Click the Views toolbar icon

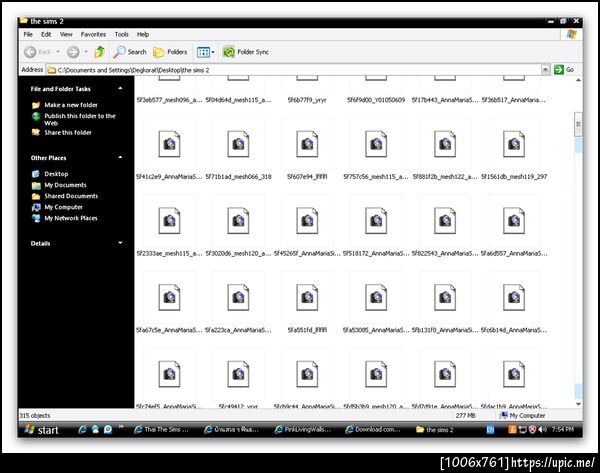point(203,52)
